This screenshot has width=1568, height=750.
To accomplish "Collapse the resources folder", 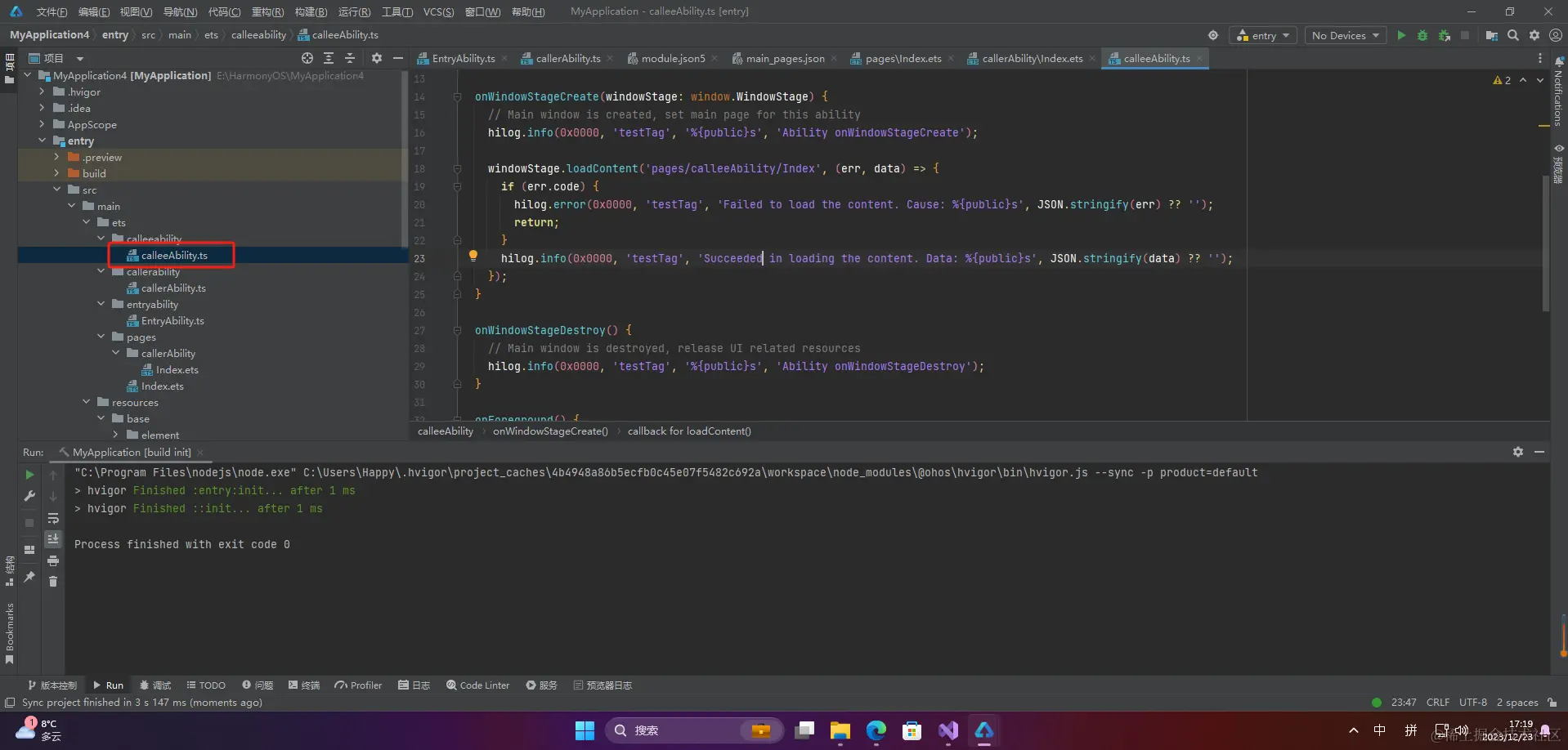I will pyautogui.click(x=87, y=402).
